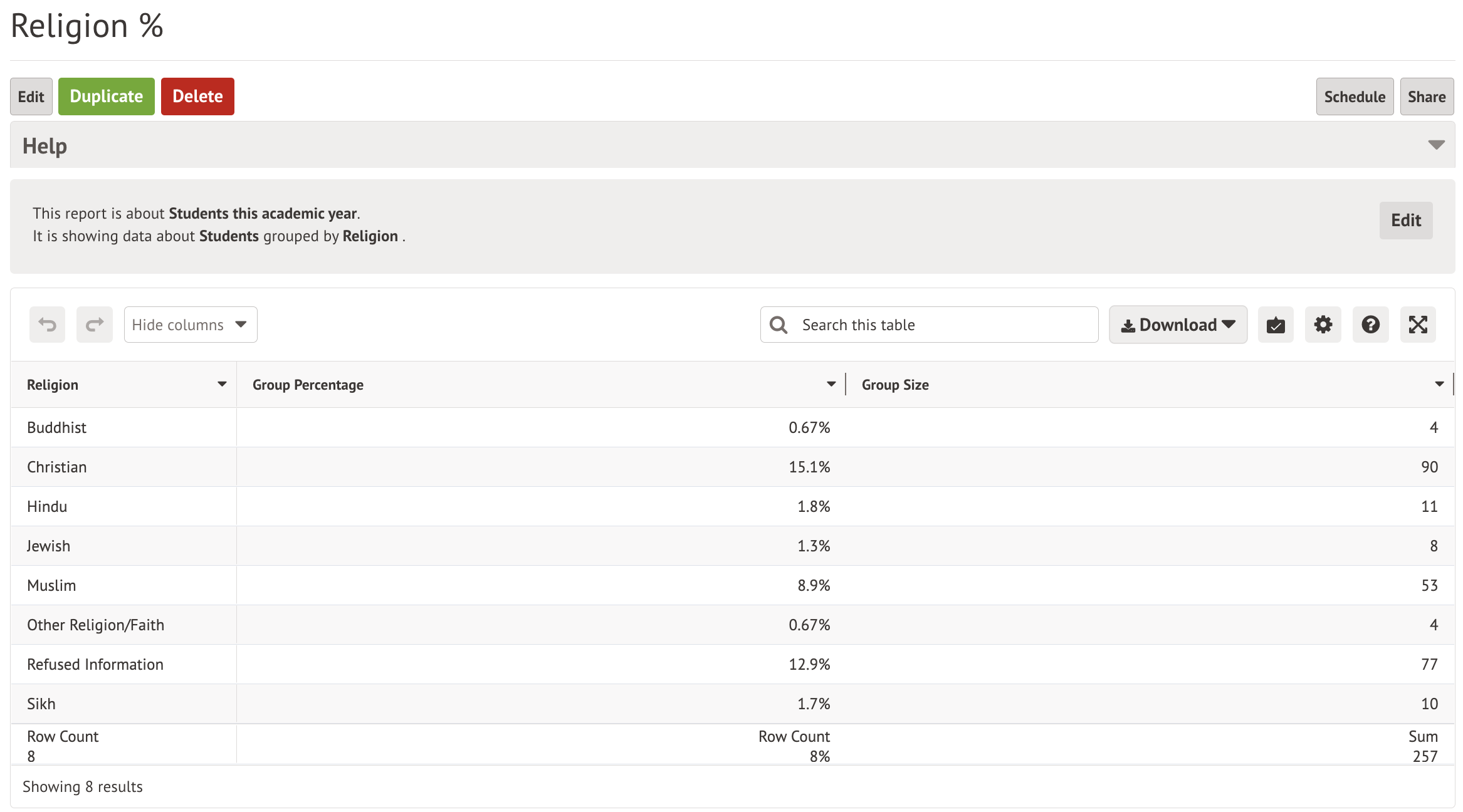The width and height of the screenshot is (1463, 812).
Task: Open table settings gear icon
Action: 1323,325
